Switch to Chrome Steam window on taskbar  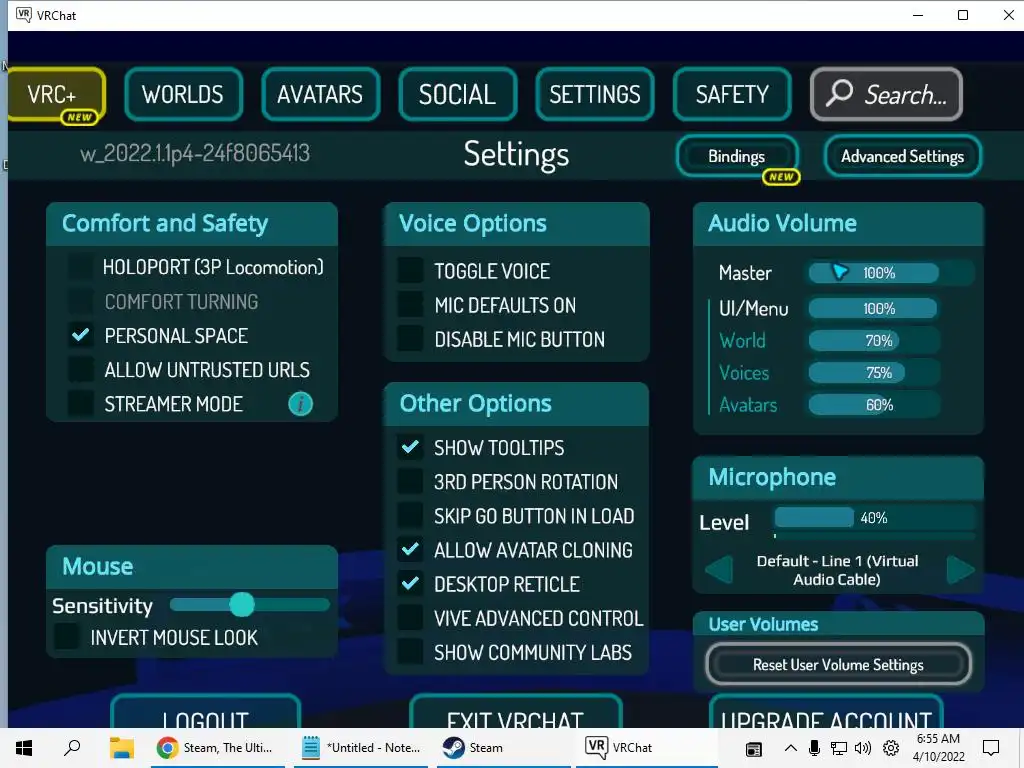(x=219, y=748)
